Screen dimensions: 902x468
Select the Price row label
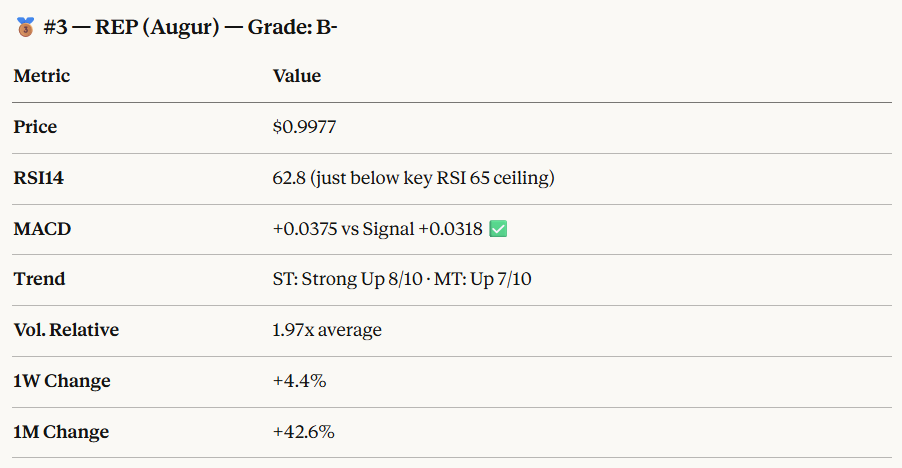point(35,127)
